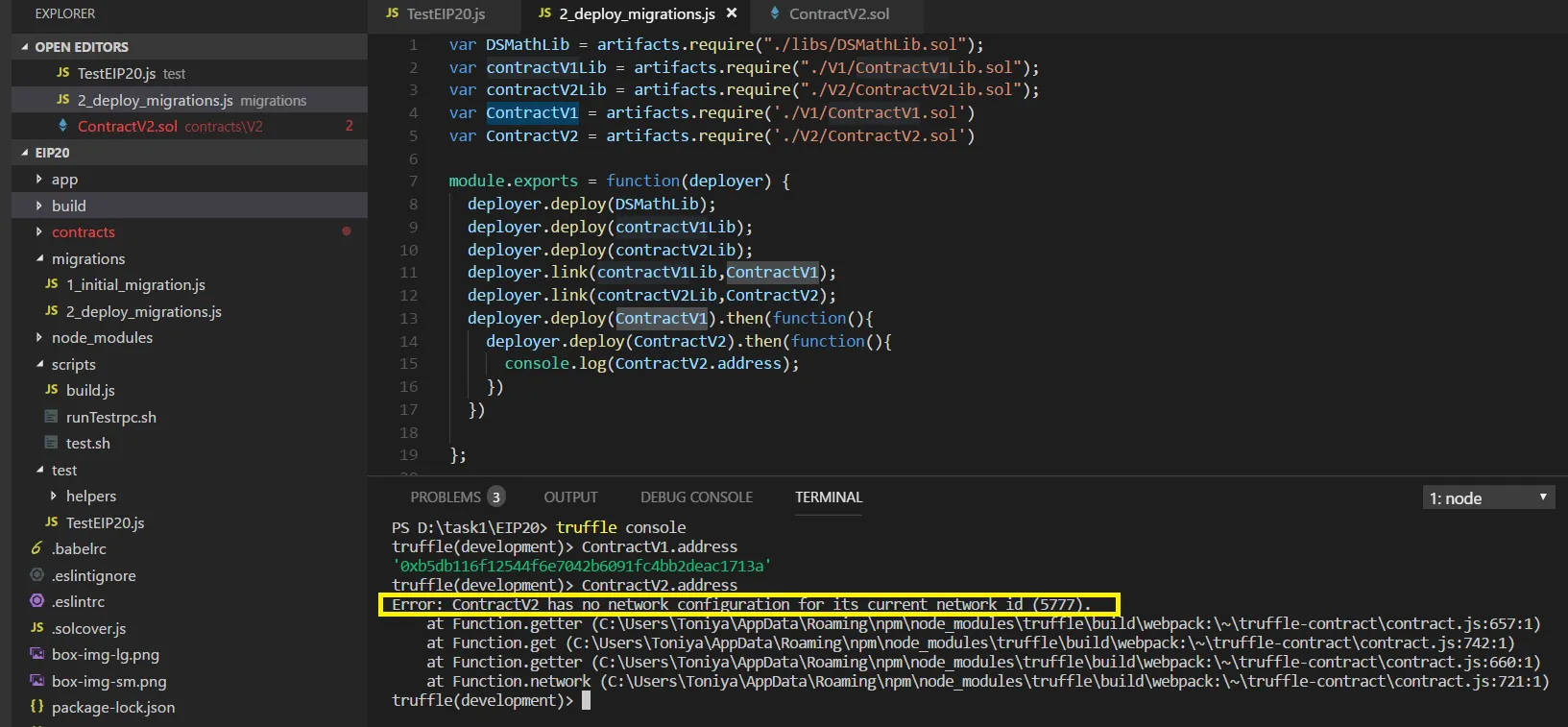Click the error count 2 beside ContractV2.sol
This screenshot has height=727, width=1568.
(350, 126)
